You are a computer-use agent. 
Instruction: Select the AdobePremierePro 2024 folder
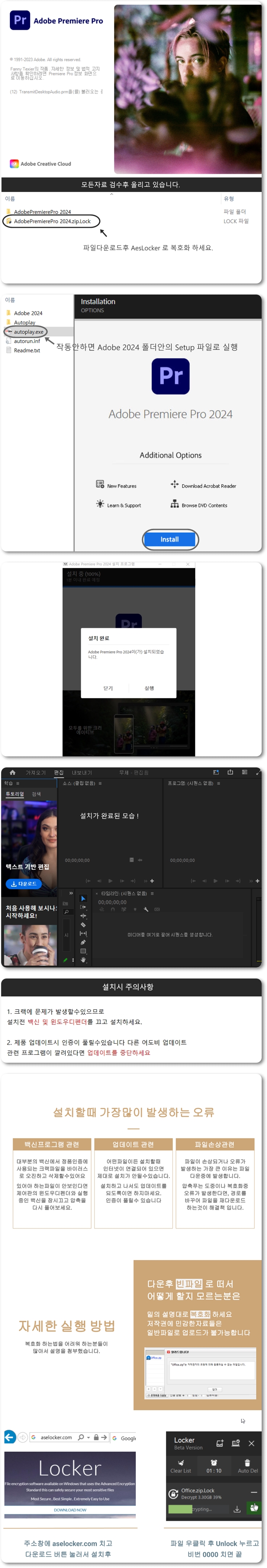[42, 212]
